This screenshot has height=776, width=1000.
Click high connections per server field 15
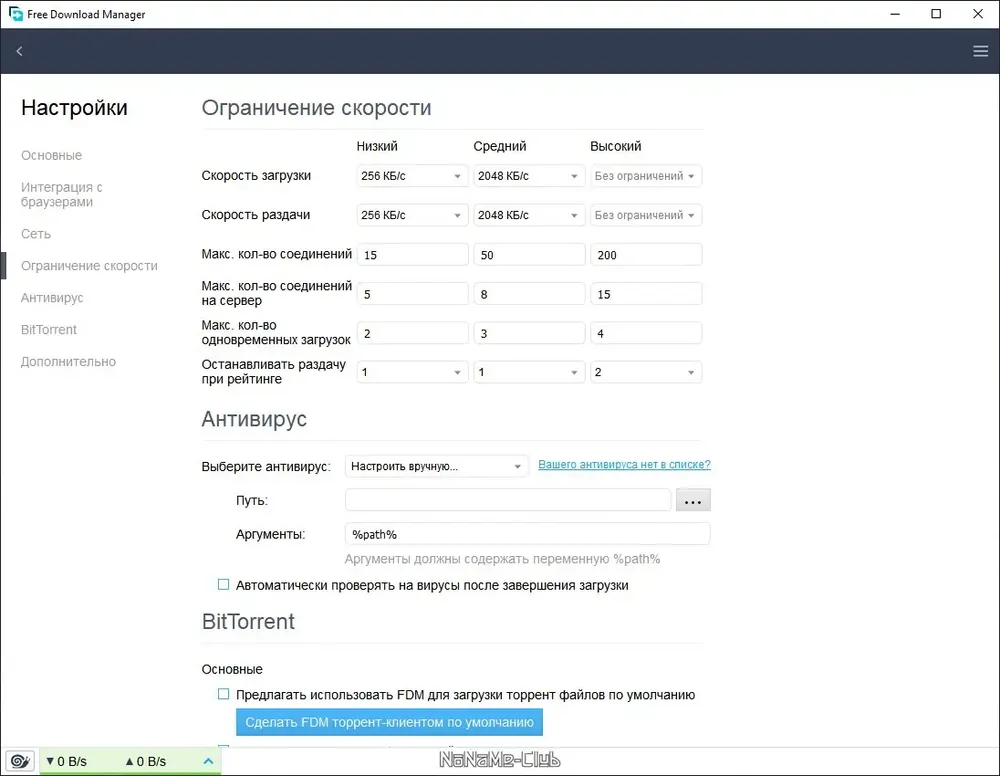646,294
